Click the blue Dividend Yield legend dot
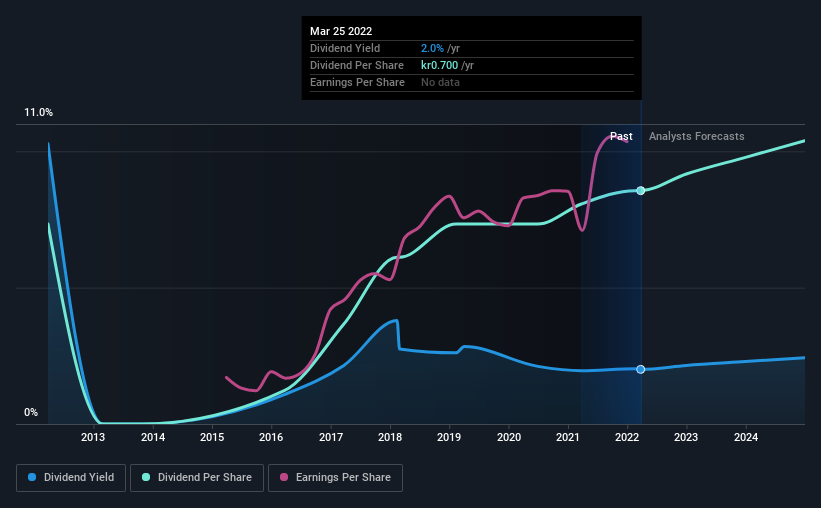Viewport: 821px width, 508px height. tap(32, 477)
